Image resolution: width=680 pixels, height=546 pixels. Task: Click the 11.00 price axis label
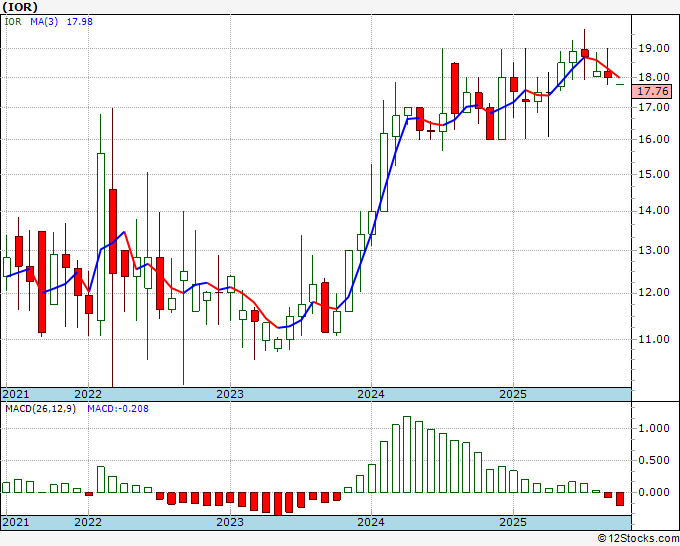coord(654,339)
